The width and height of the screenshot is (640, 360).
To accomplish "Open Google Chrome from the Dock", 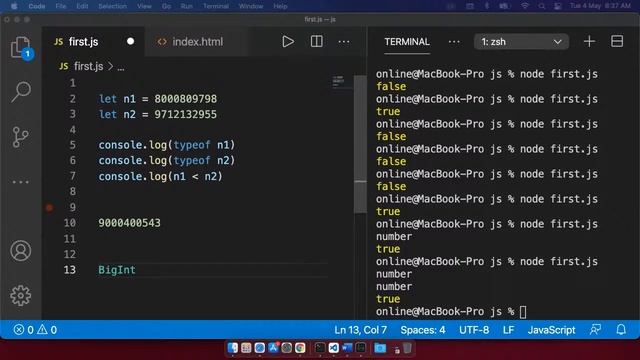I will point(300,348).
